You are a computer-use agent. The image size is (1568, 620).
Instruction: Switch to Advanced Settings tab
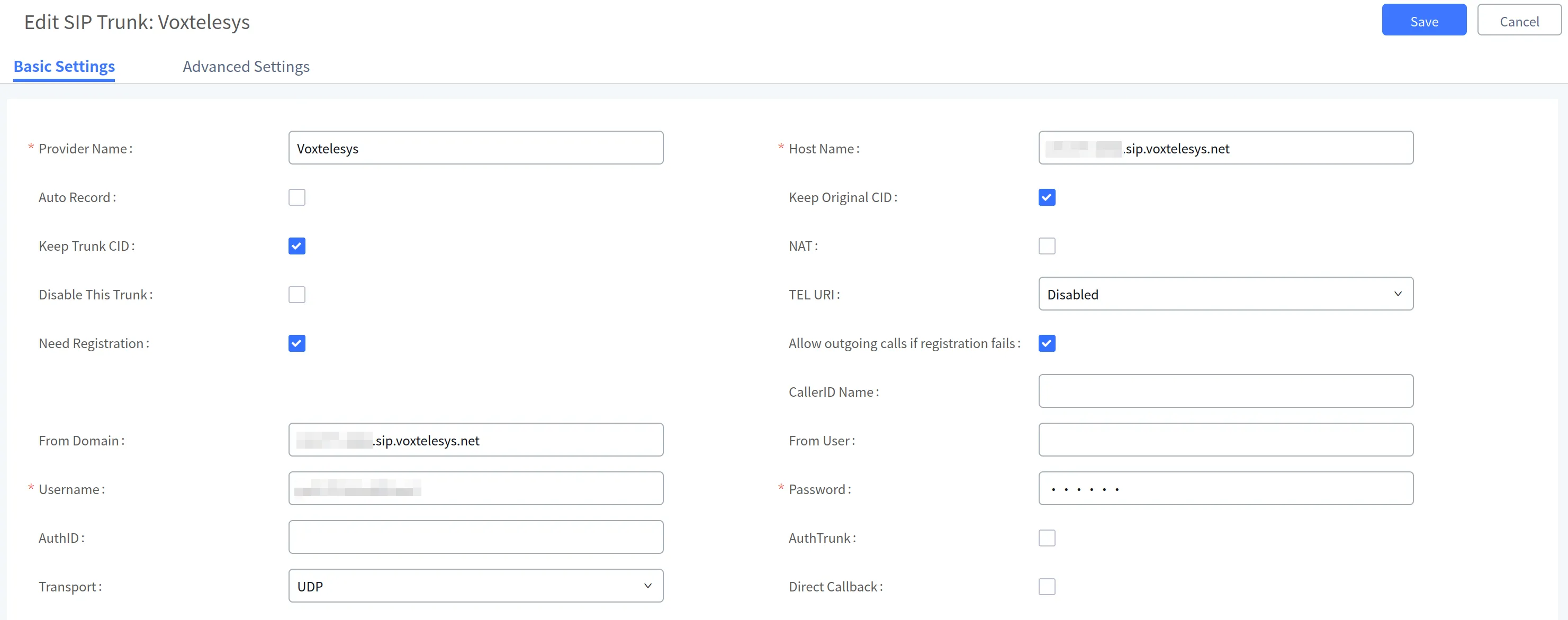246,66
